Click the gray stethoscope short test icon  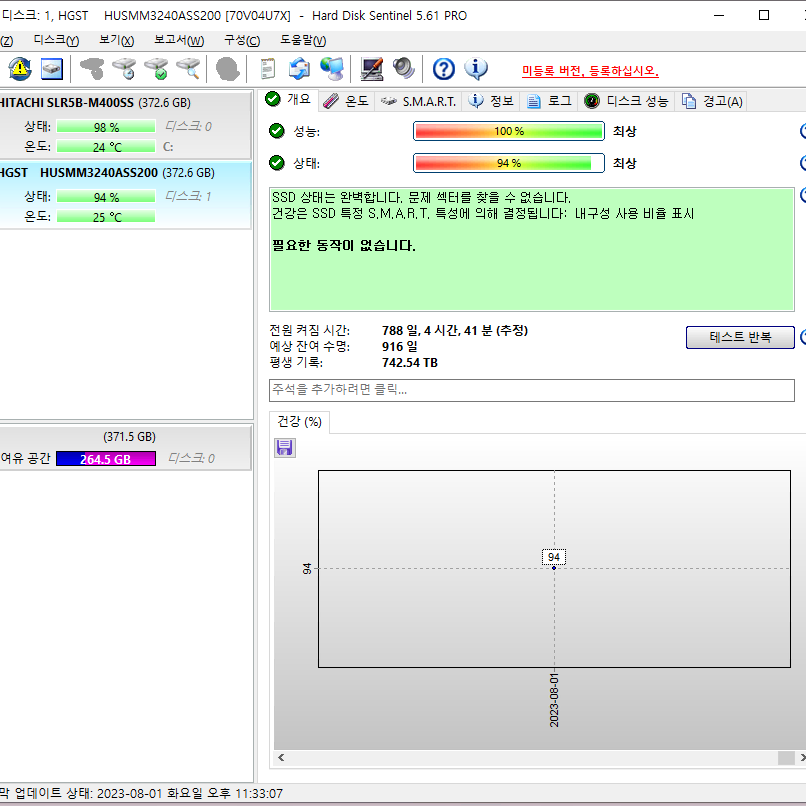click(92, 69)
